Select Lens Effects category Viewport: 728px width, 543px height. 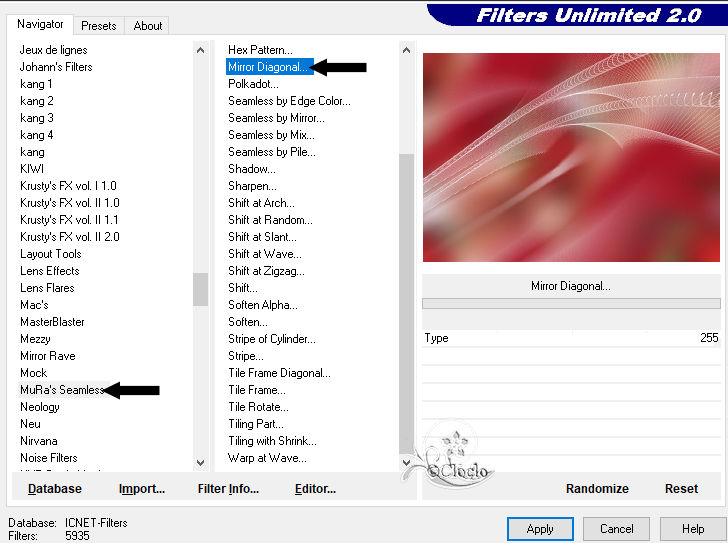[x=50, y=271]
